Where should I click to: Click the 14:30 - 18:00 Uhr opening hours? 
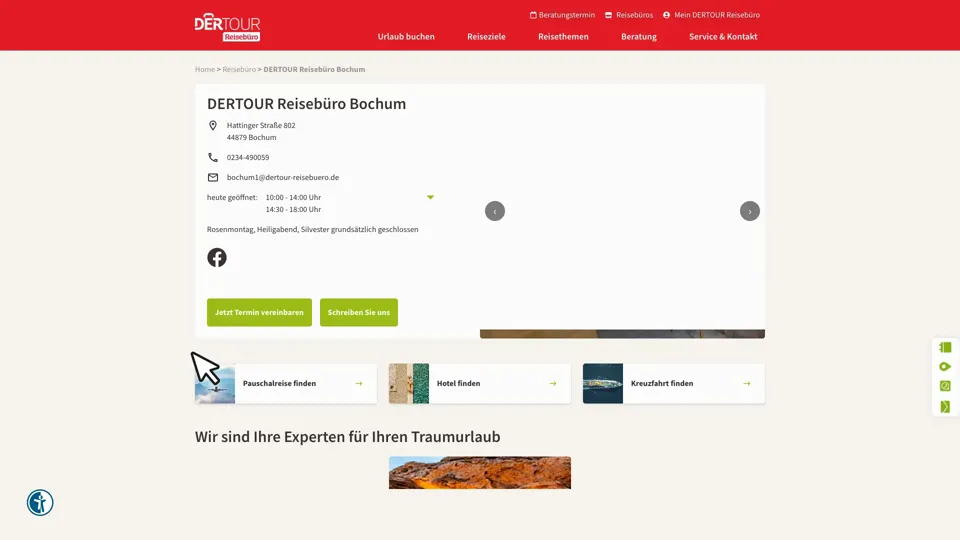(293, 209)
